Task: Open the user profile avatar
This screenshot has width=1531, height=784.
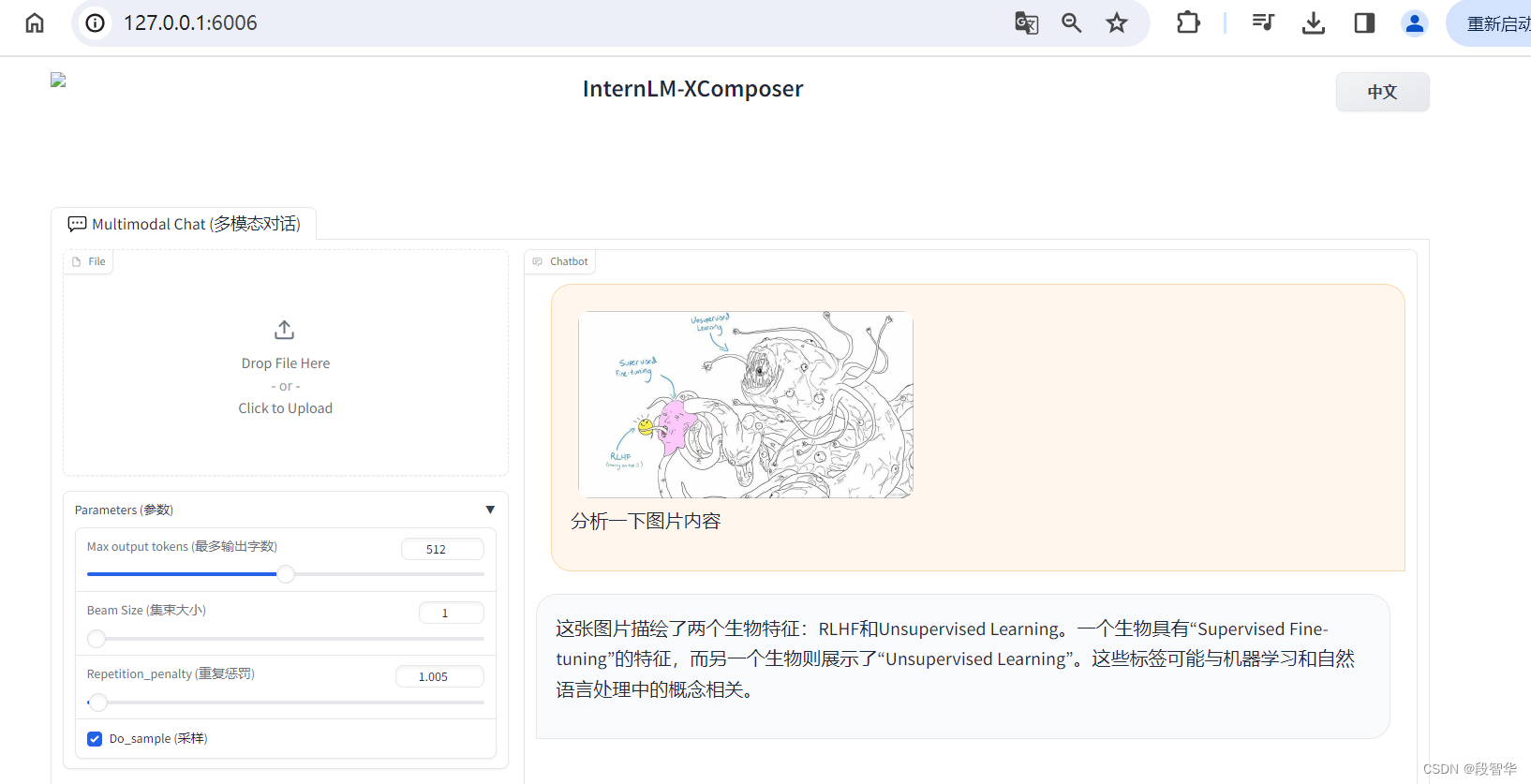Action: pyautogui.click(x=1415, y=22)
